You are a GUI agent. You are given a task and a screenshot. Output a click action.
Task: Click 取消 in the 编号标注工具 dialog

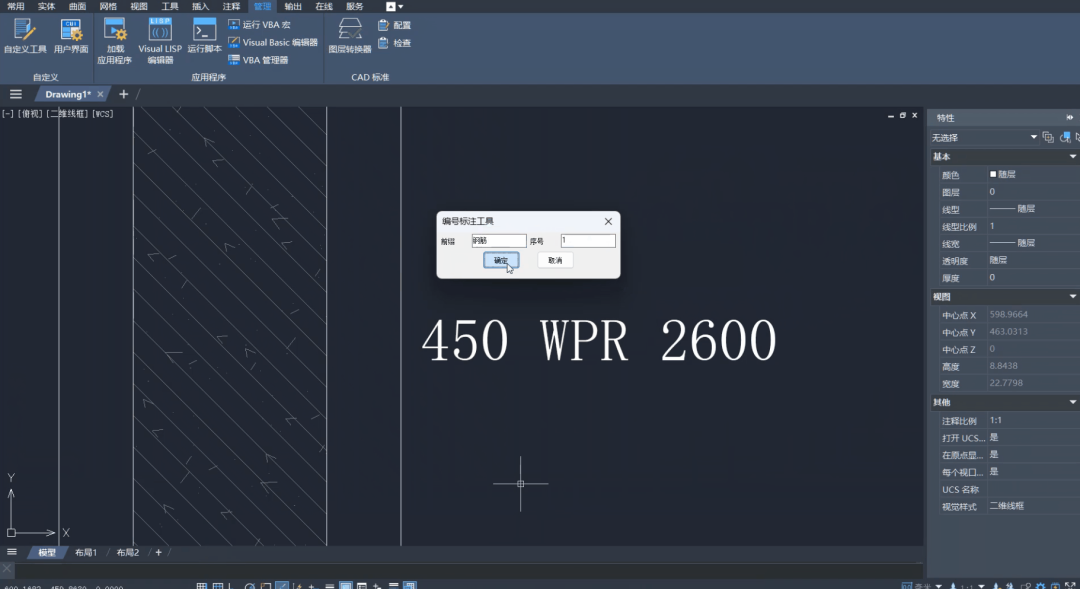555,260
